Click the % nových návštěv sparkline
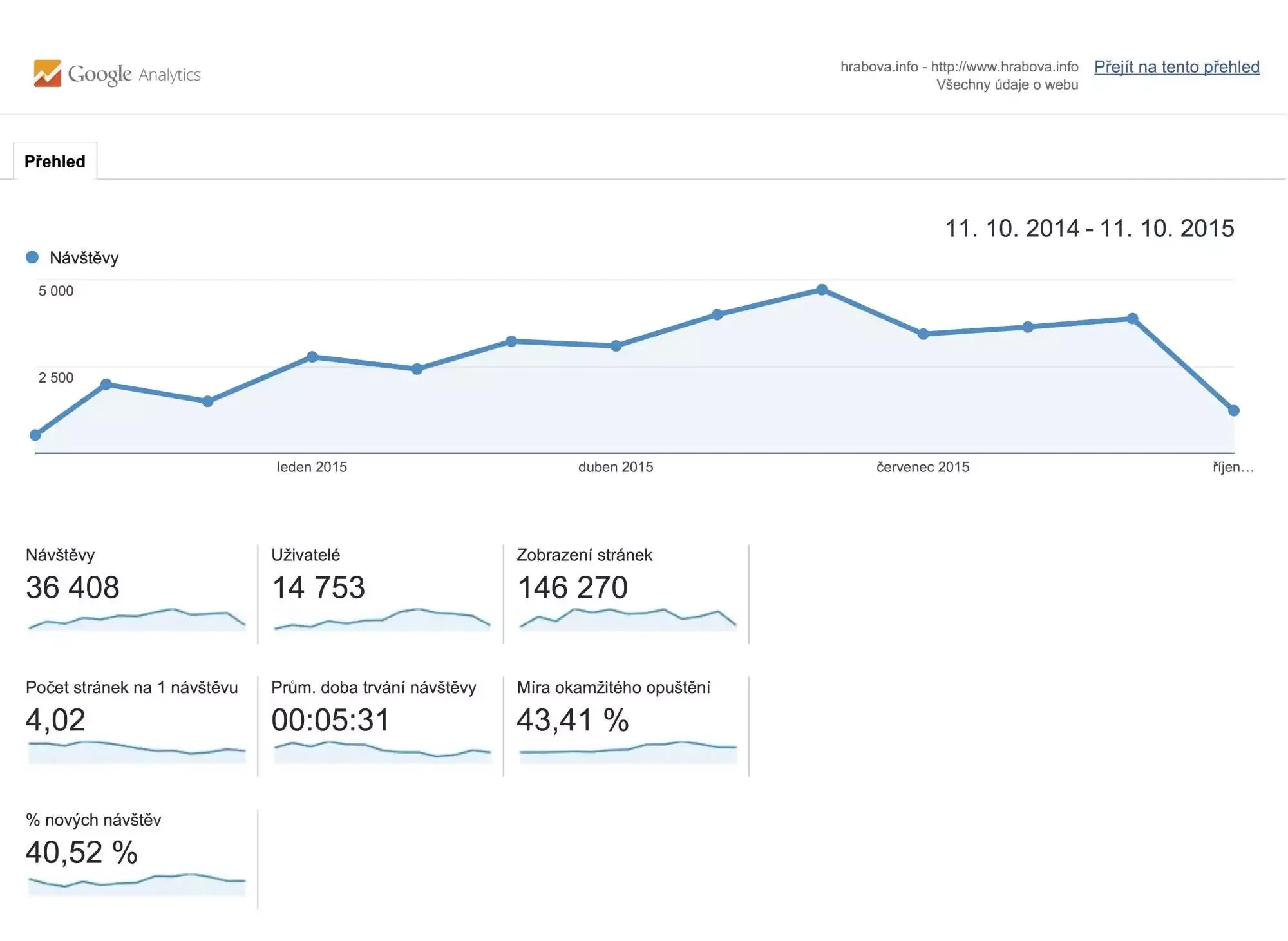The height and width of the screenshot is (941, 1288). pyautogui.click(x=137, y=884)
